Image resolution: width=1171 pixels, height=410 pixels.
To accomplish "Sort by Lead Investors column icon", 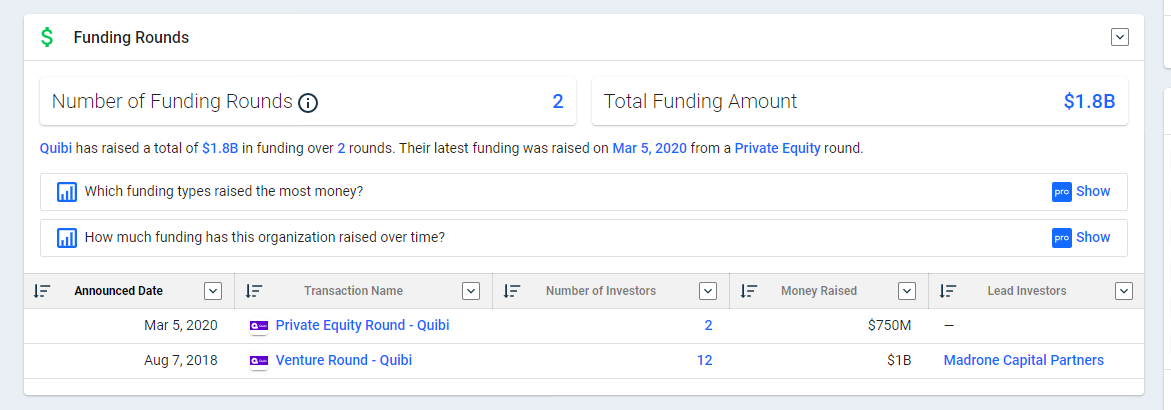I will 948,291.
